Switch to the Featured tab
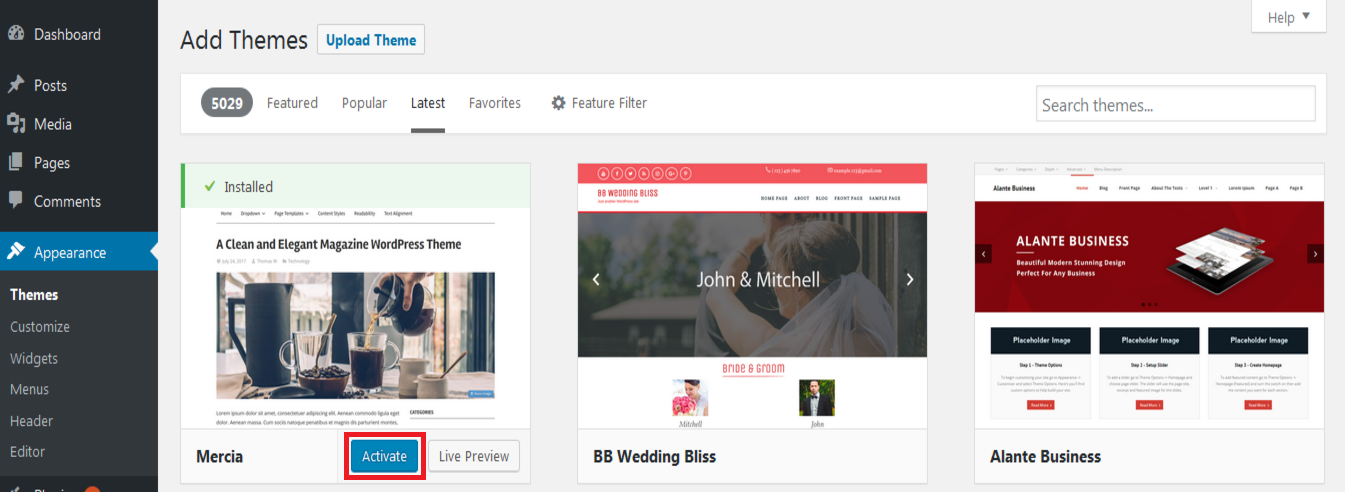Image resolution: width=1345 pixels, height=492 pixels. coord(292,103)
